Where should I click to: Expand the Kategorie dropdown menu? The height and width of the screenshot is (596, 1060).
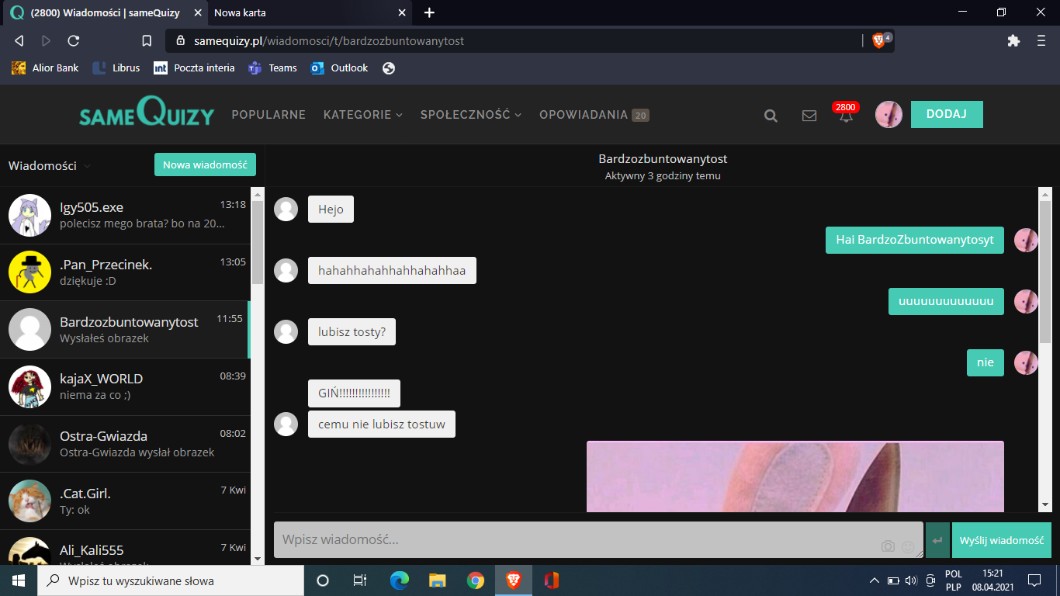(362, 115)
